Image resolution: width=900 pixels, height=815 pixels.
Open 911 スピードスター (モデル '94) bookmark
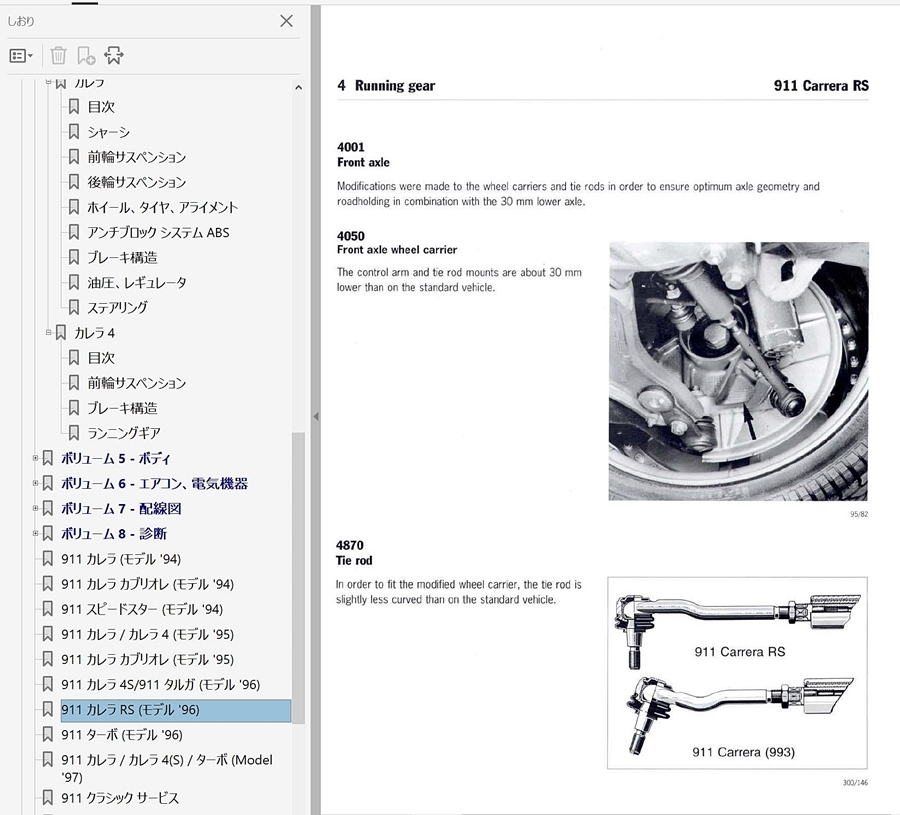142,609
